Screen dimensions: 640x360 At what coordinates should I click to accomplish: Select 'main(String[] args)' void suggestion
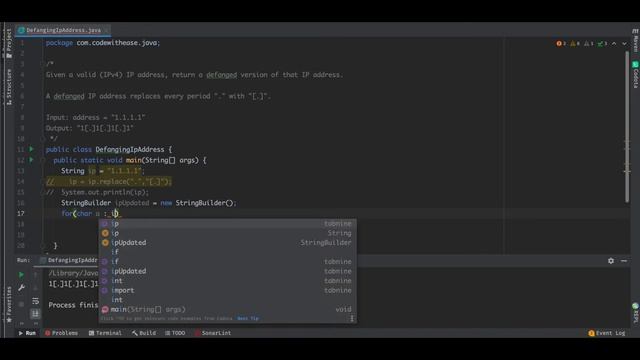click(228, 309)
